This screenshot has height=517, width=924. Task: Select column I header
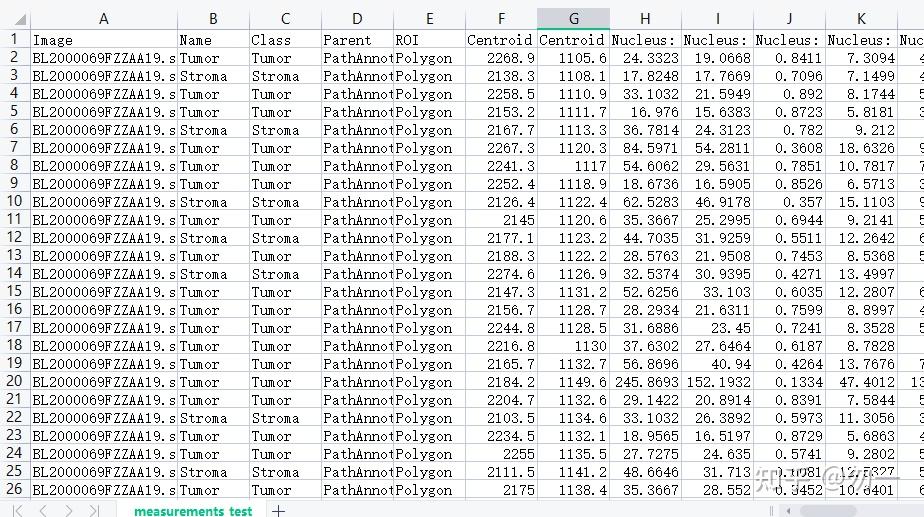pyautogui.click(x=718, y=19)
